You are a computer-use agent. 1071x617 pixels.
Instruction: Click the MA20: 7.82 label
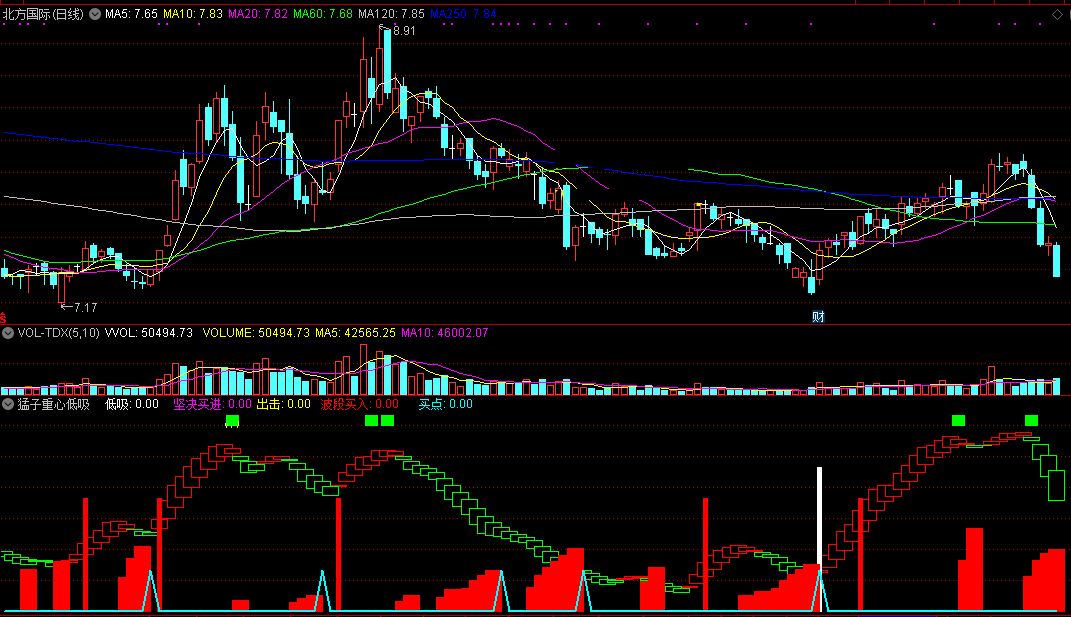click(x=258, y=14)
